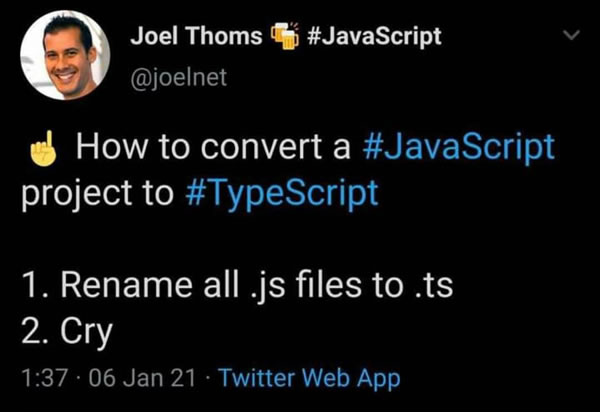
Task: Click the 1:37 timestamp
Action: [x=44, y=378]
